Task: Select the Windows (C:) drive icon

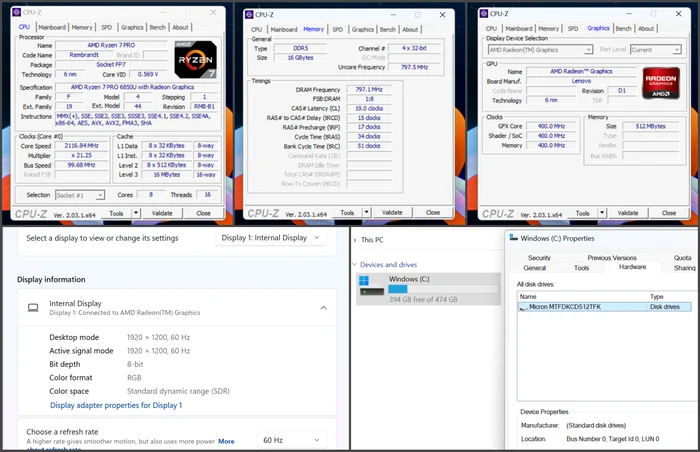Action: (371, 286)
